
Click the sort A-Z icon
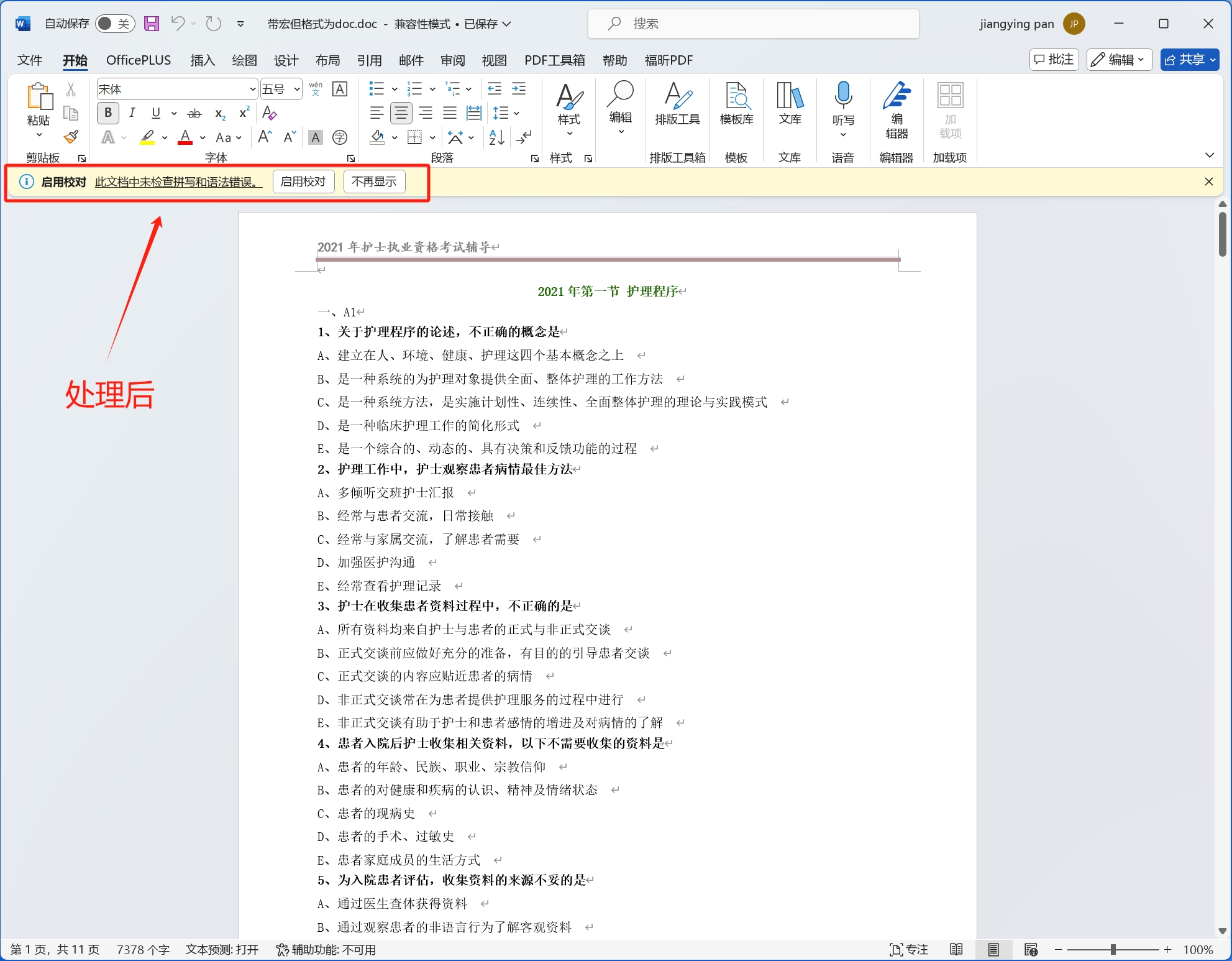click(496, 137)
